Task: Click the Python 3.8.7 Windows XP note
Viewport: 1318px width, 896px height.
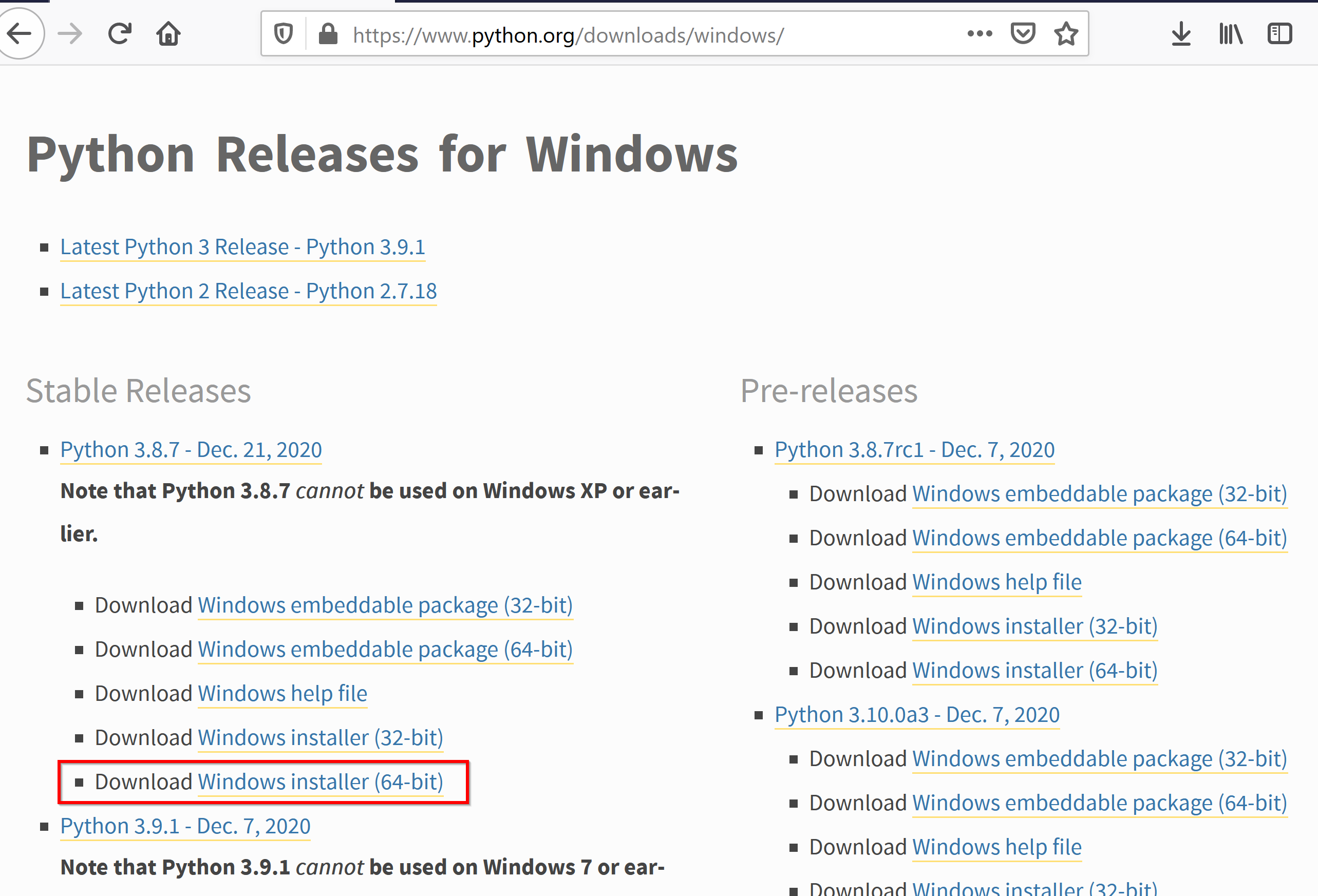Action: pos(370,512)
